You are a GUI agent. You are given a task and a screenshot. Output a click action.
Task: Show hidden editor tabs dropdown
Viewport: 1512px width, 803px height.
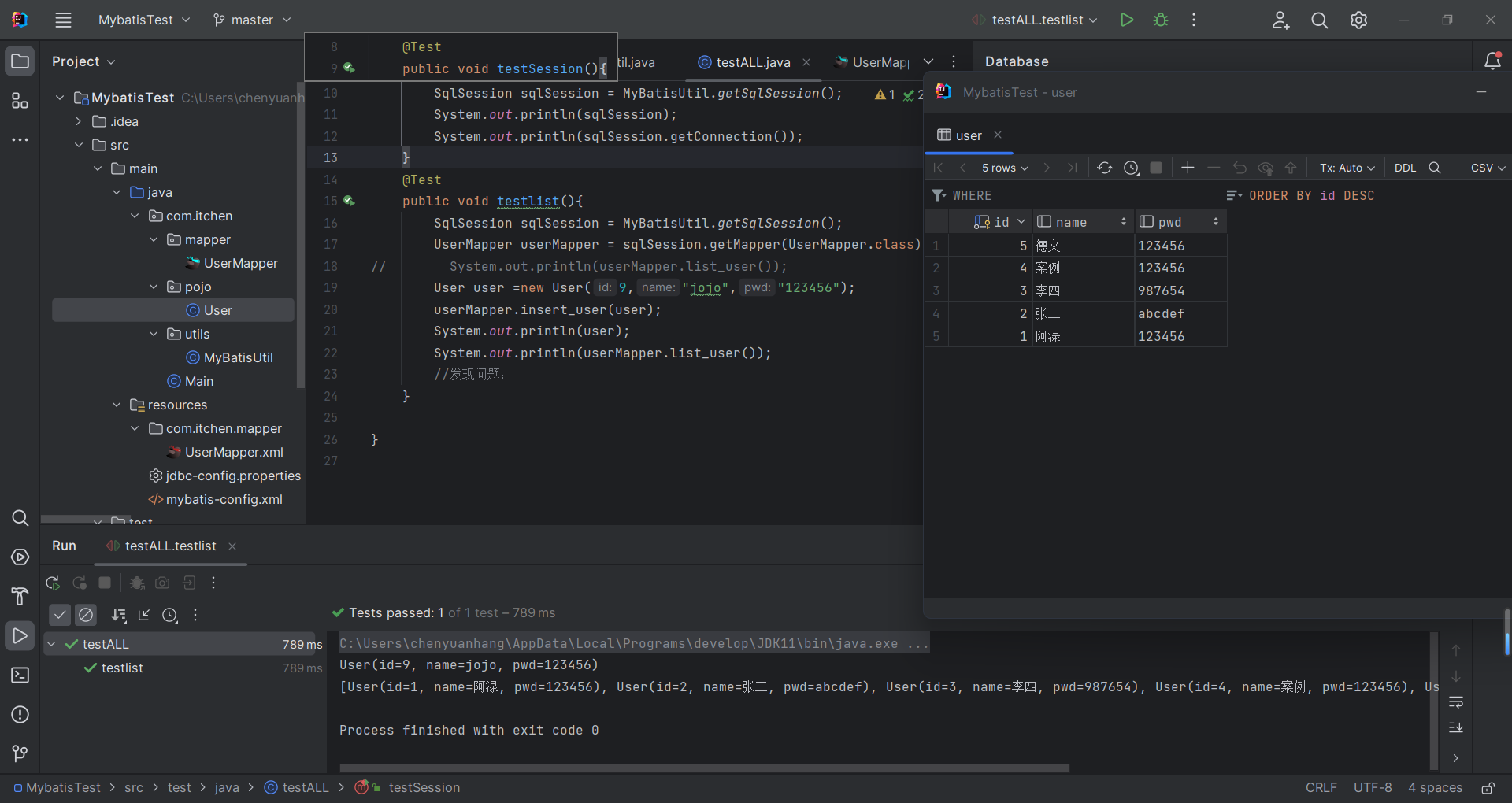[x=928, y=61]
